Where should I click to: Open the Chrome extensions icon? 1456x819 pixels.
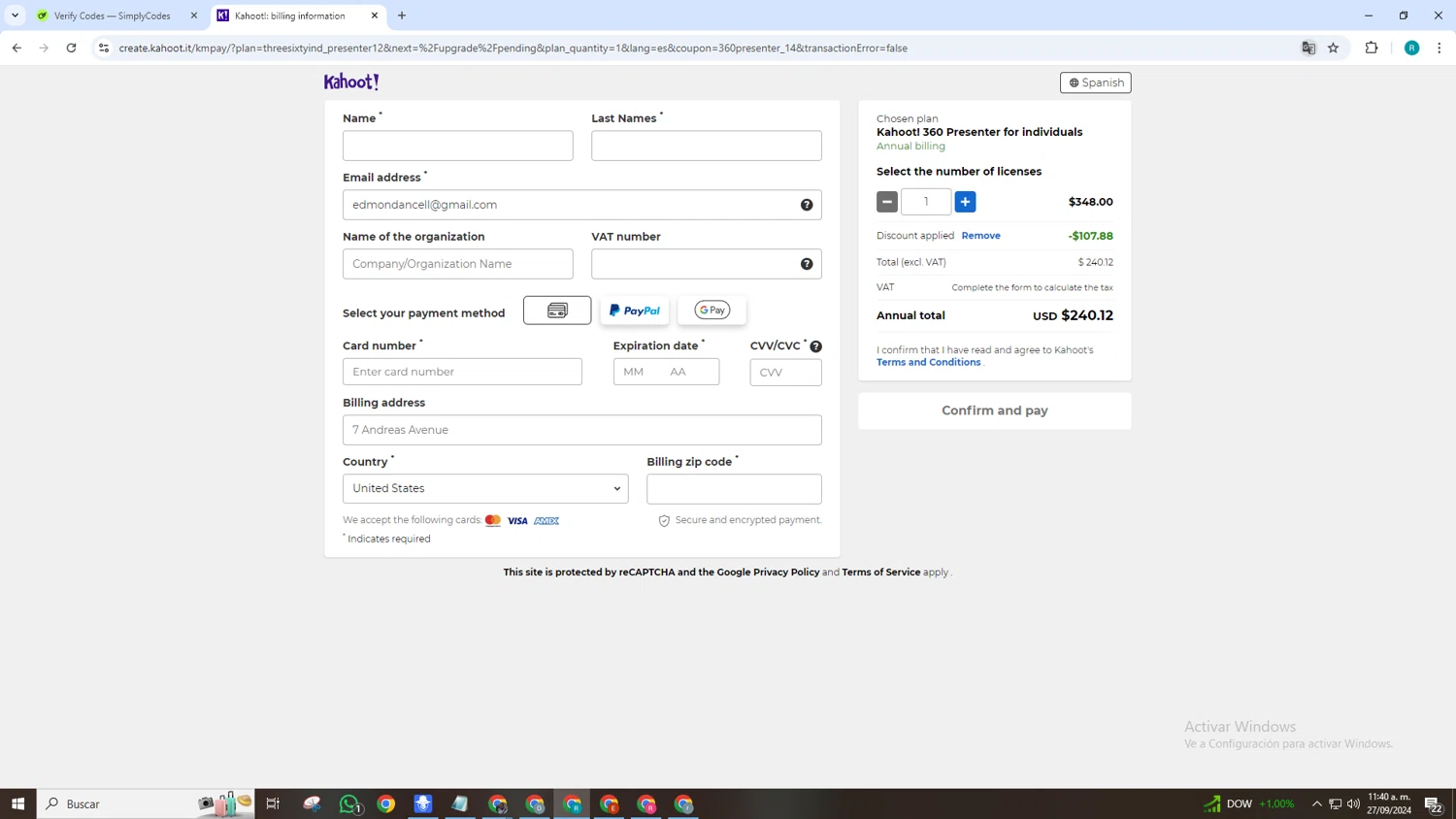(1371, 48)
